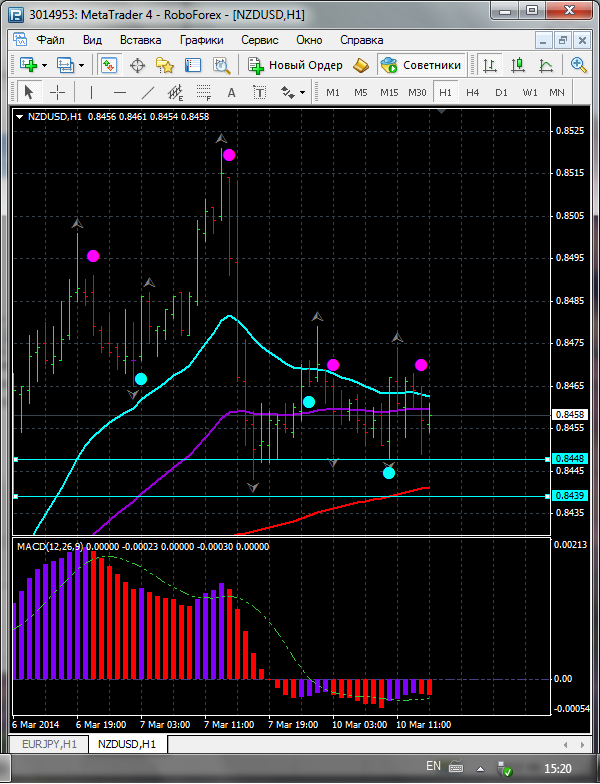
Task: Open the New Chart dropdown arrow
Action: coord(44,66)
